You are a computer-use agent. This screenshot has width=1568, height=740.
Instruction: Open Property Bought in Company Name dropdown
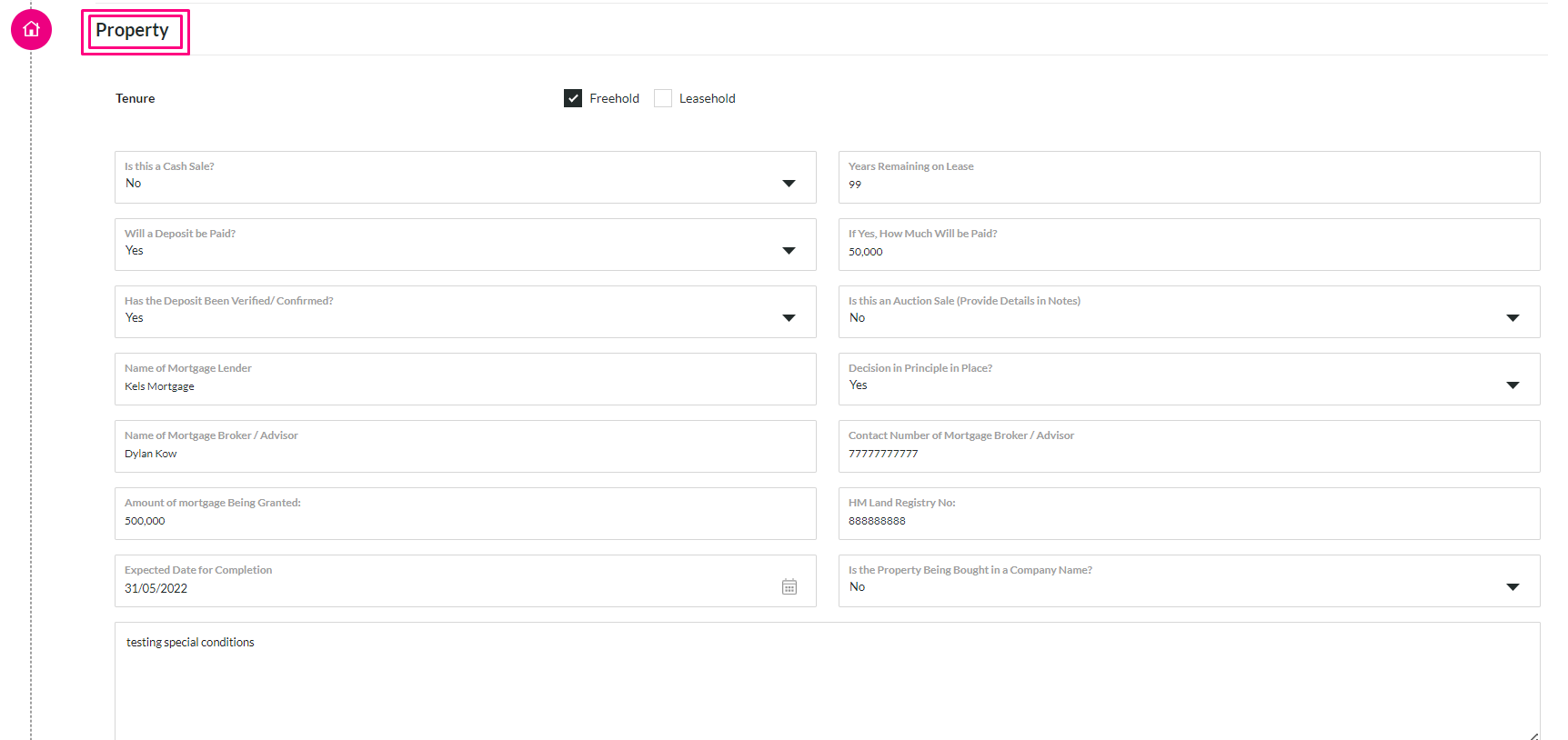click(1513, 587)
